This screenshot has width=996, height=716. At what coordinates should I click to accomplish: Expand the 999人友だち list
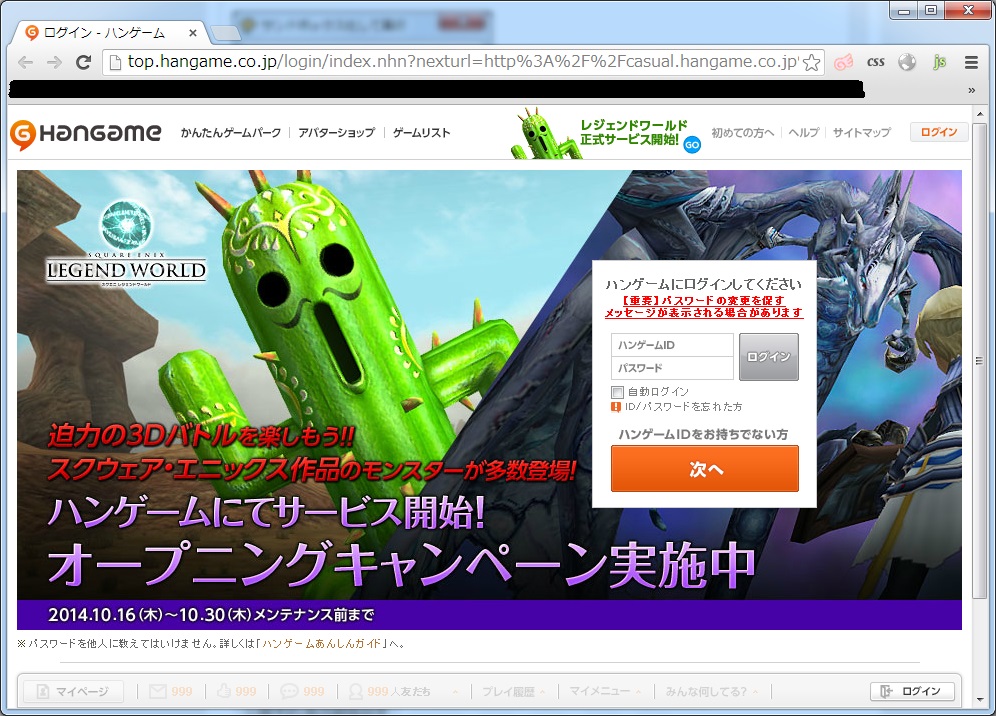point(455,692)
